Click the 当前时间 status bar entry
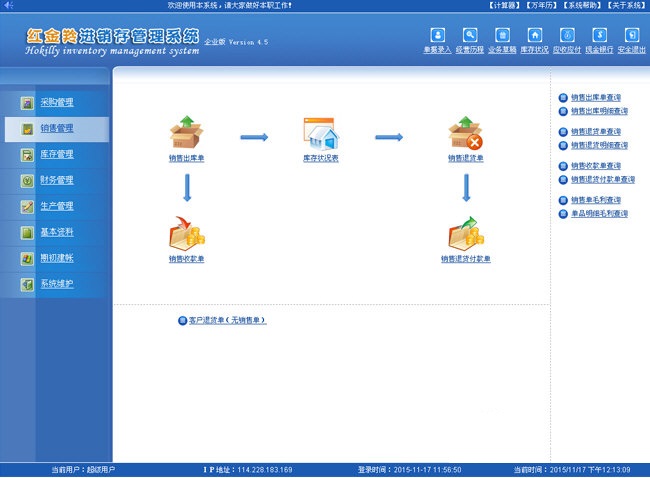650x478 pixels. click(x=572, y=470)
